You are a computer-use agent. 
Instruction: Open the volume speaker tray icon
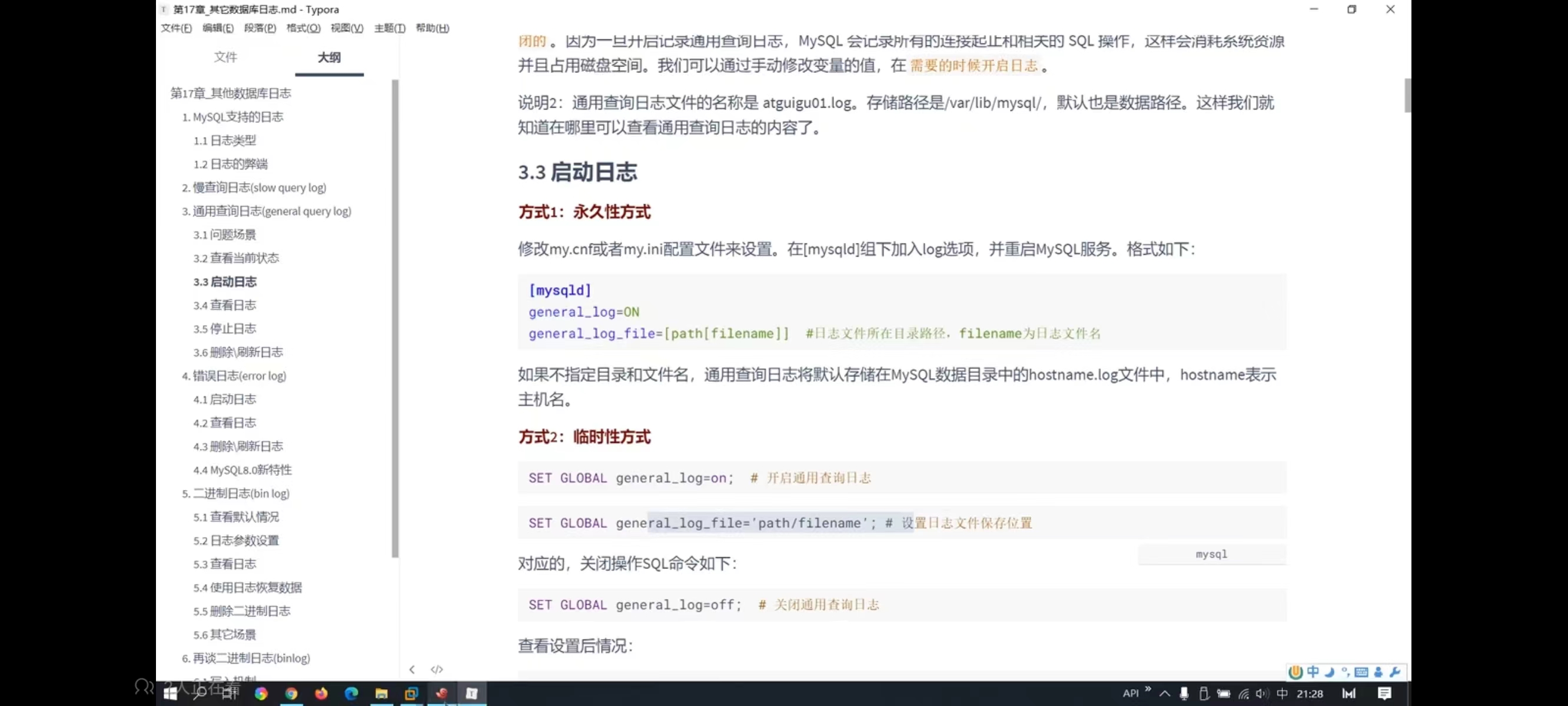(x=1263, y=694)
